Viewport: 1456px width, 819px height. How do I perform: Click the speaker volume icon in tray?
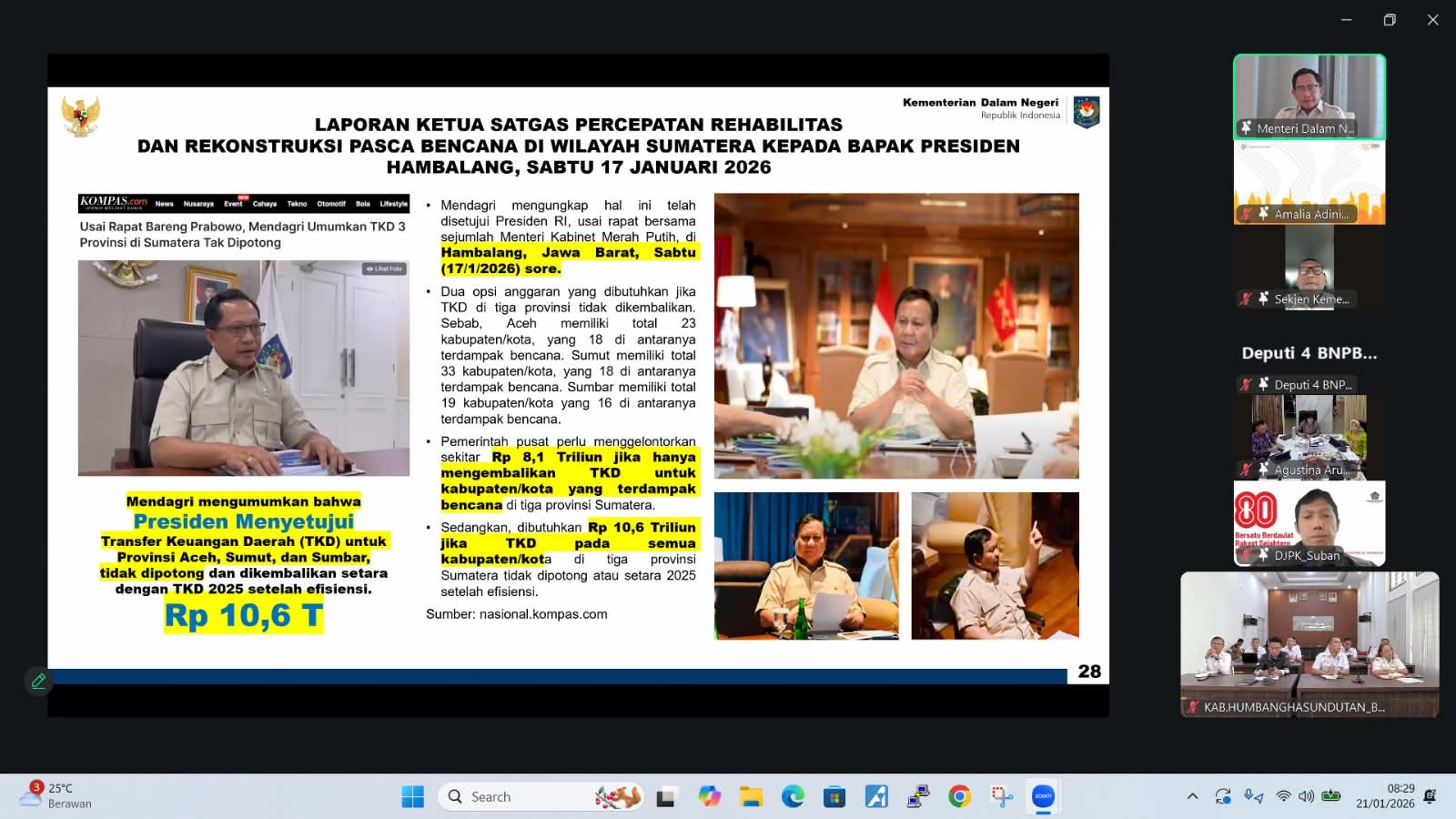(x=1307, y=796)
